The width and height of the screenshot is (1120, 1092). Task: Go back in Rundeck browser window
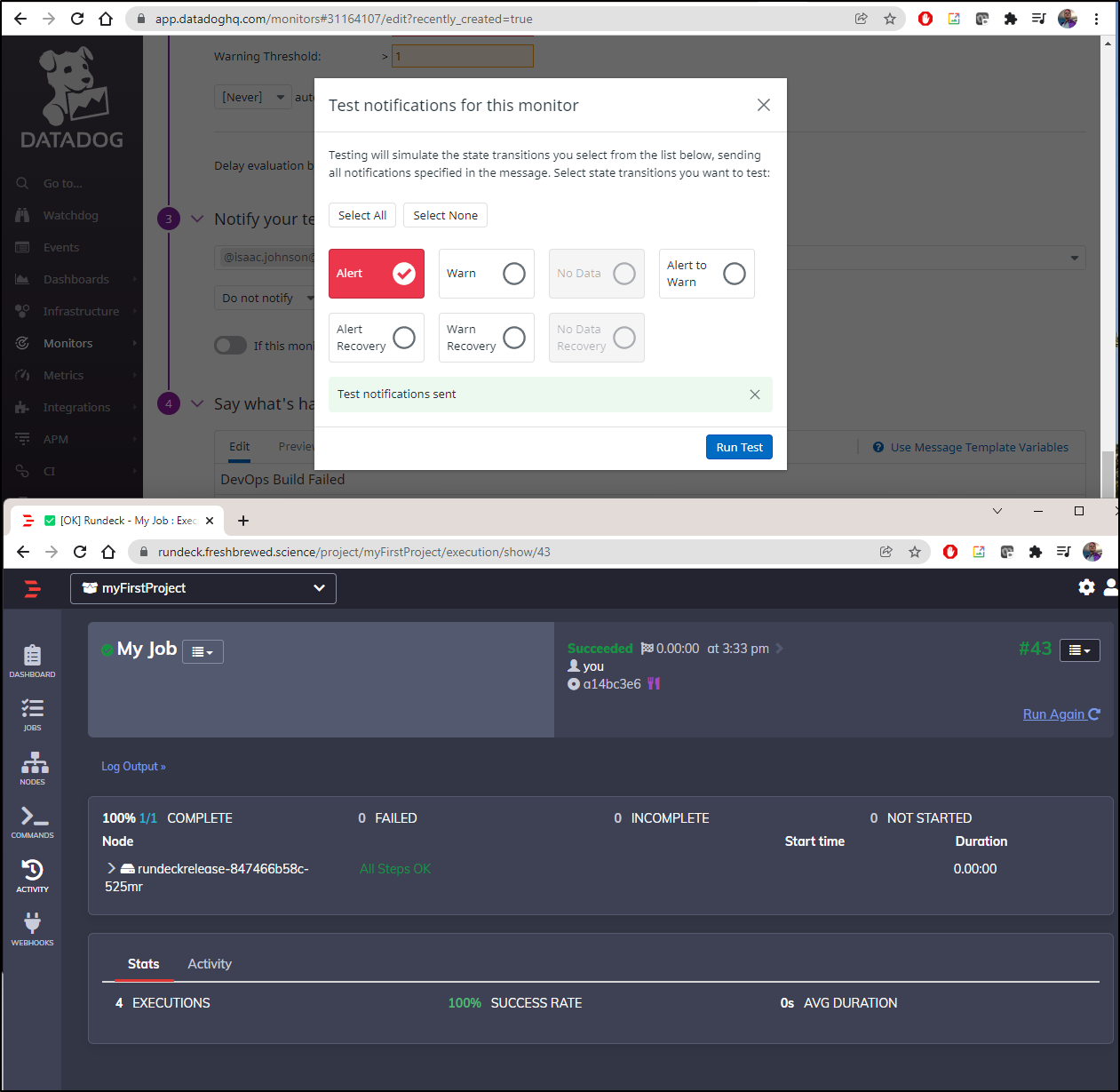pyautogui.click(x=23, y=552)
